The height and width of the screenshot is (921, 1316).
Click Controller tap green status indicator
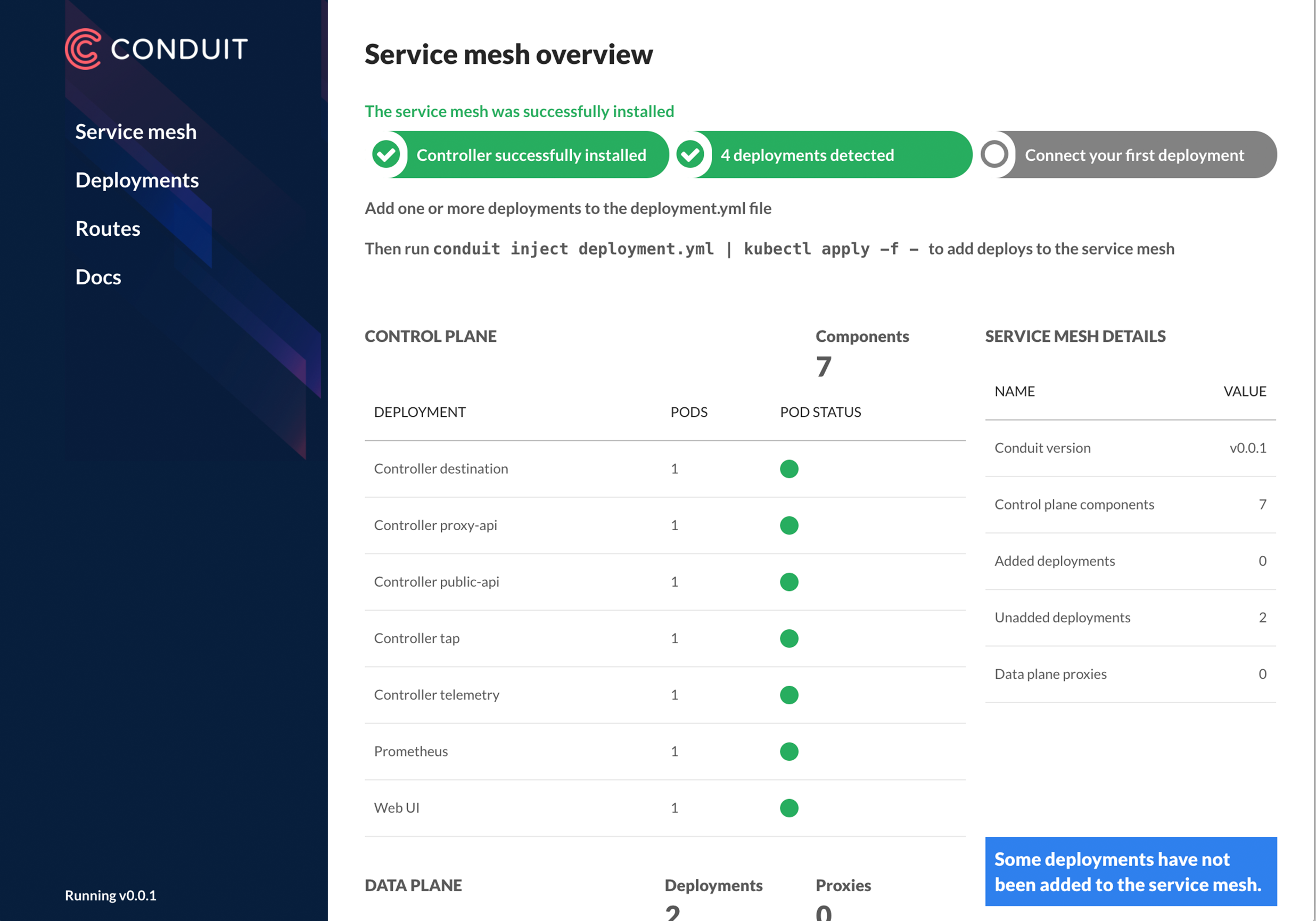coord(788,638)
